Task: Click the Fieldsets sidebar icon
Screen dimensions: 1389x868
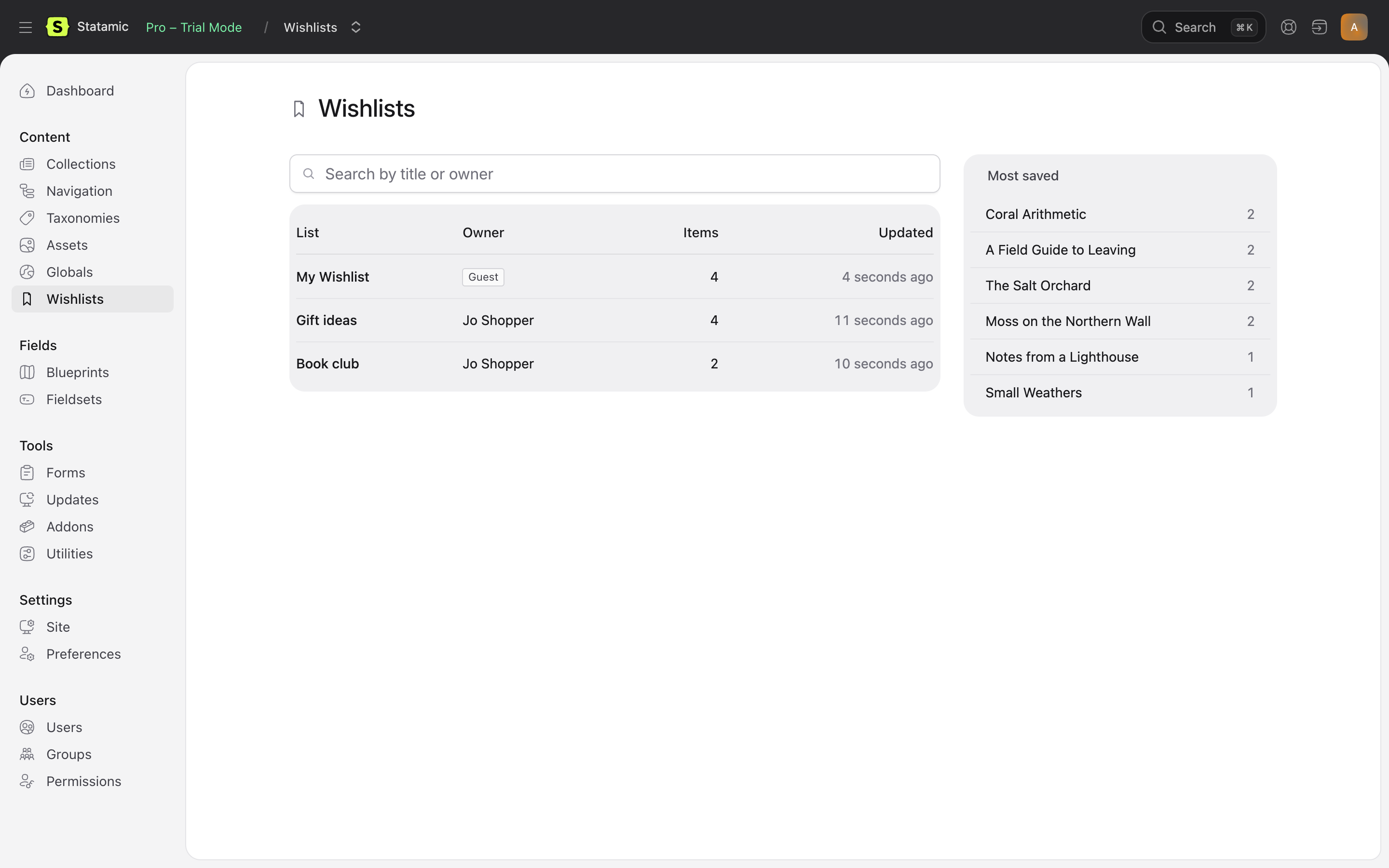Action: coord(27,400)
